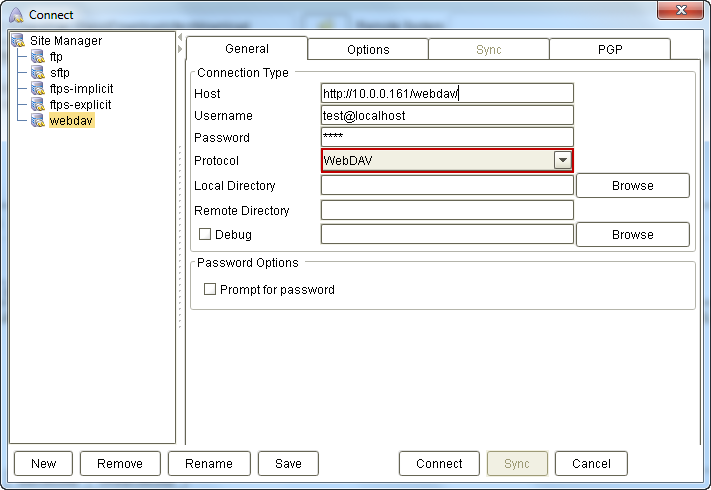Enable the Debug checkbox
This screenshot has height=490, width=711.
click(205, 235)
